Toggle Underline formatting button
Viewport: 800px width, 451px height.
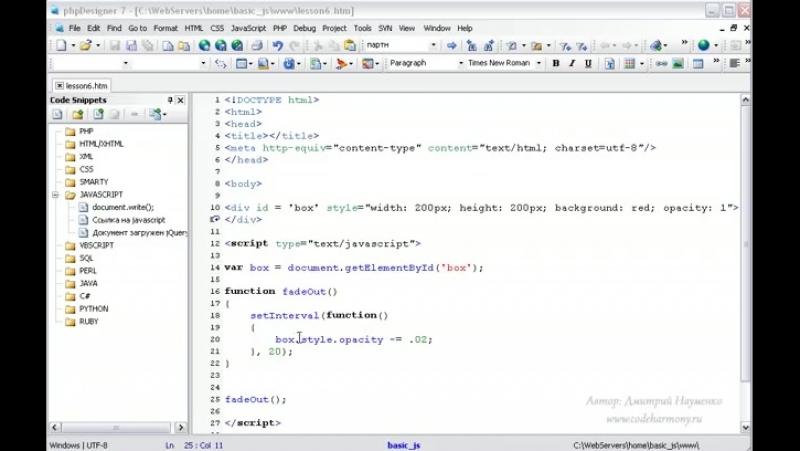tap(588, 63)
